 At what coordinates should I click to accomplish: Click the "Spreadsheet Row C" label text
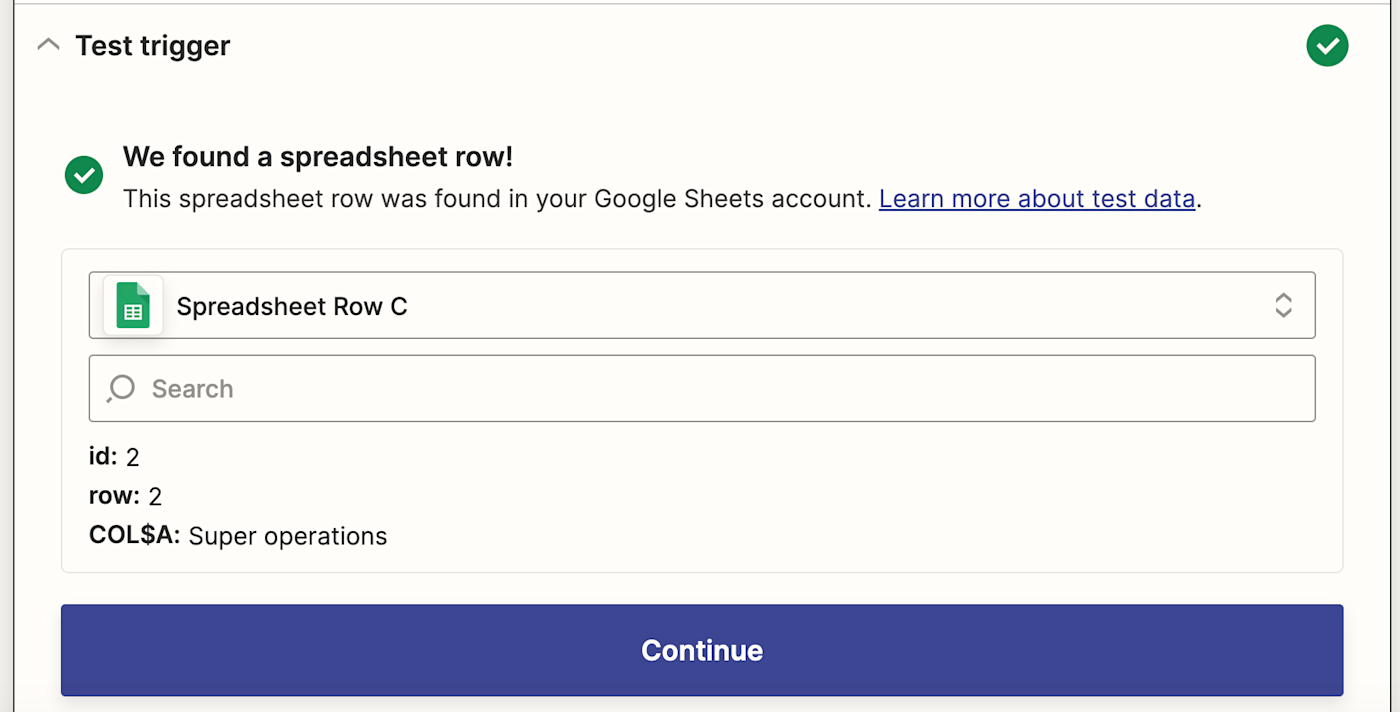[x=292, y=306]
